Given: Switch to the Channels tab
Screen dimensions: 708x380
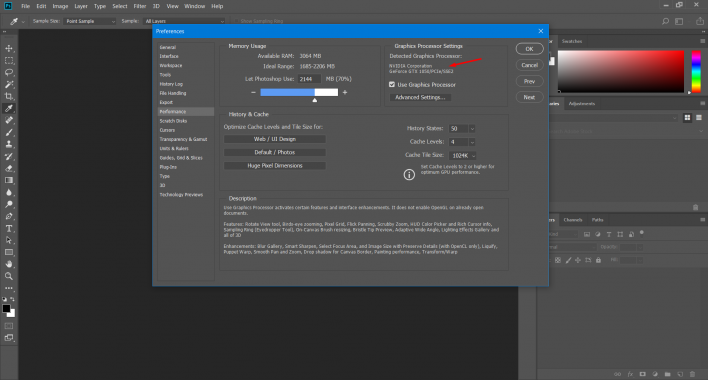Looking at the screenshot, I should click(x=573, y=220).
